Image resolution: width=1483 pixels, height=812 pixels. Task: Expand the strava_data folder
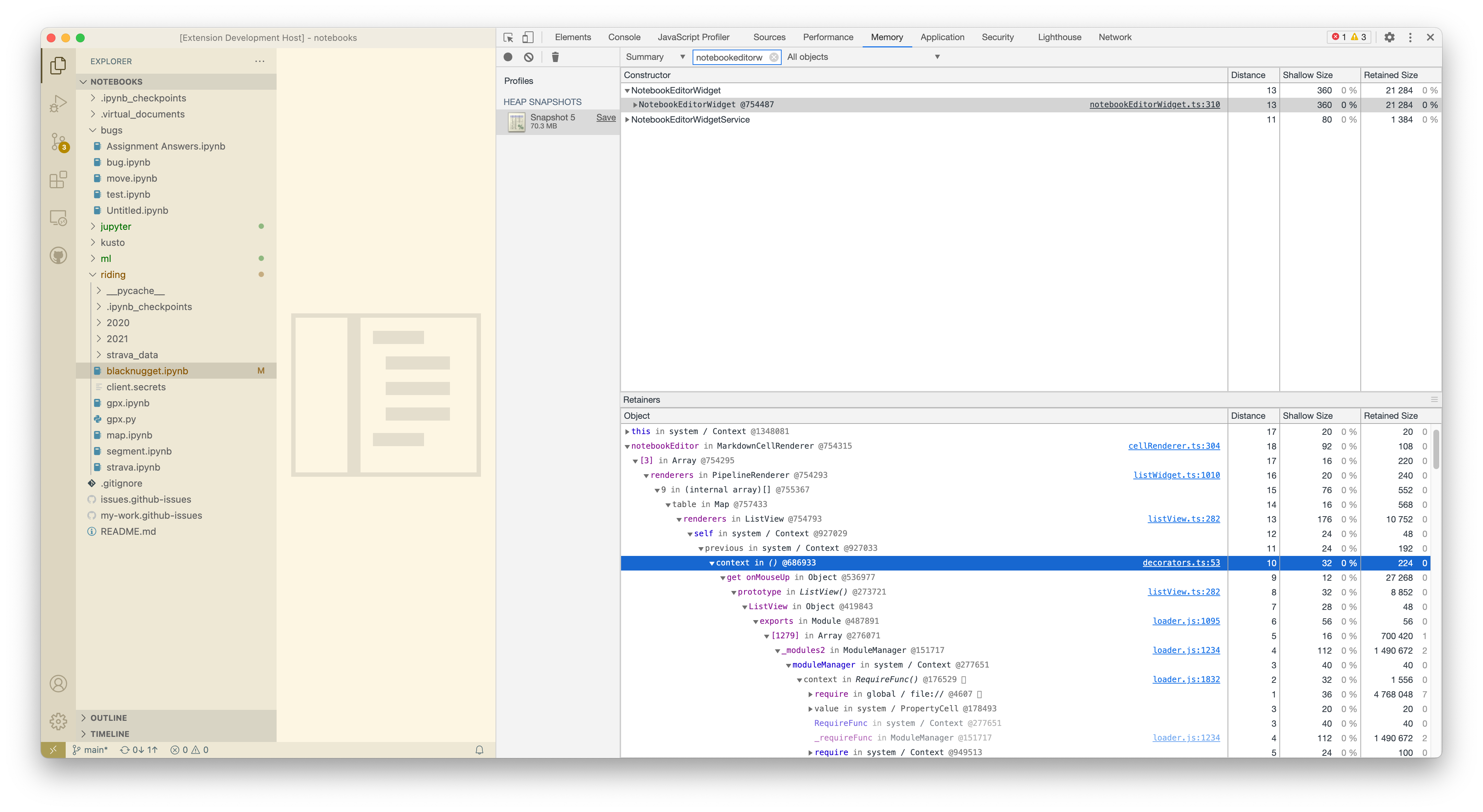point(99,355)
